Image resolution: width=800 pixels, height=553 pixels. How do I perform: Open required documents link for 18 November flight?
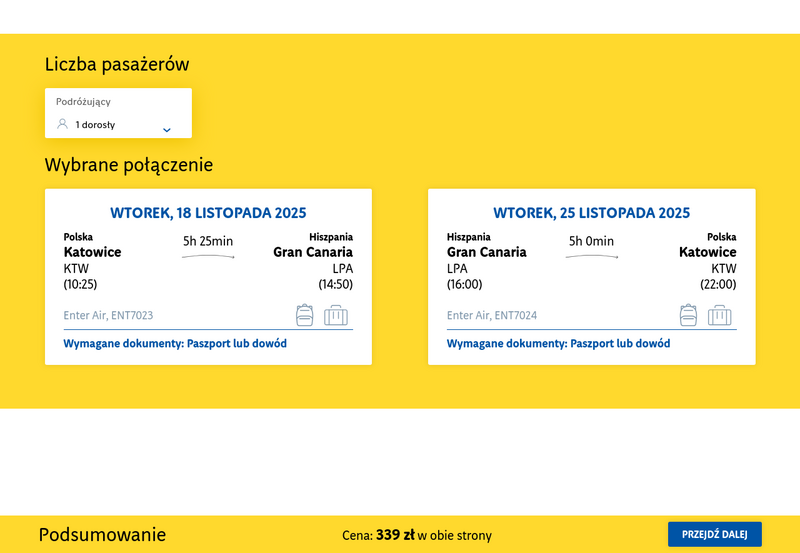[x=175, y=344]
